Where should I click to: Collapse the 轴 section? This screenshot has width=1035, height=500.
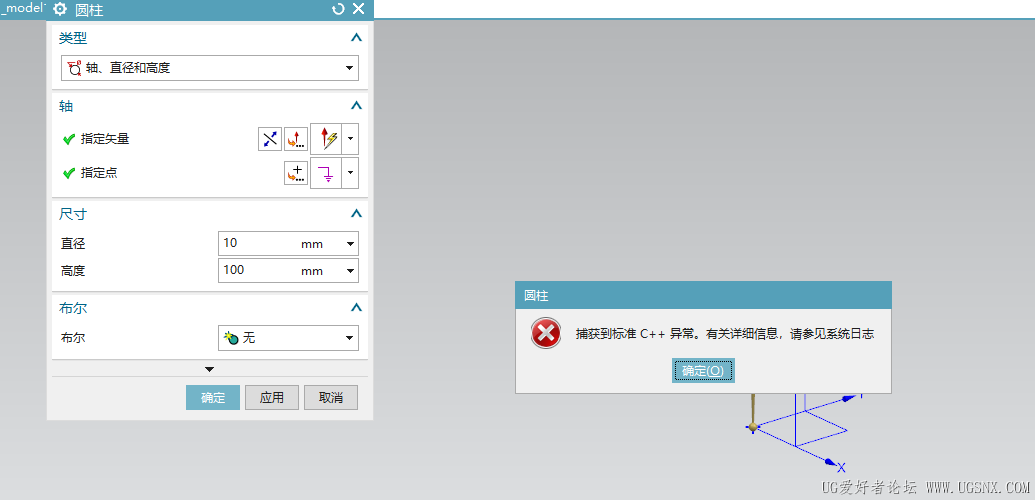coord(356,105)
